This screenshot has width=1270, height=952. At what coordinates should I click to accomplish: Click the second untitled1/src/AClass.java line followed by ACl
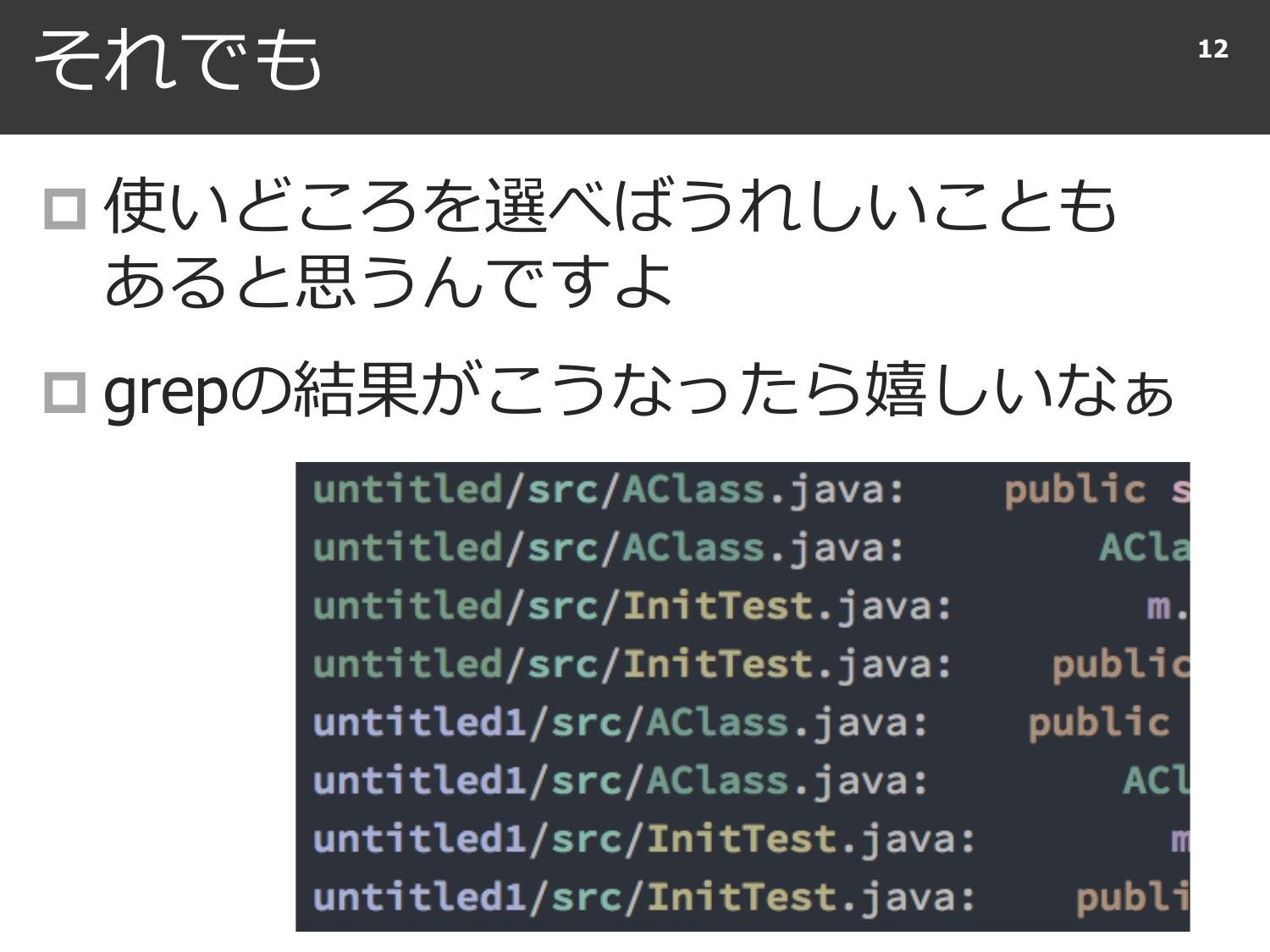[620, 780]
